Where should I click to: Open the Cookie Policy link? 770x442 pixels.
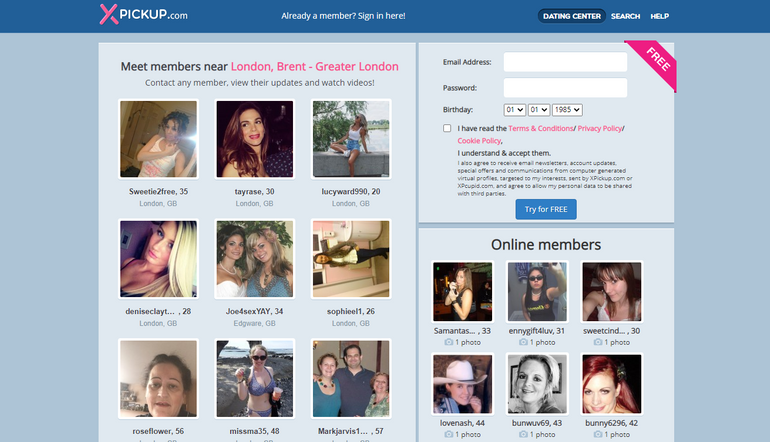click(x=479, y=140)
